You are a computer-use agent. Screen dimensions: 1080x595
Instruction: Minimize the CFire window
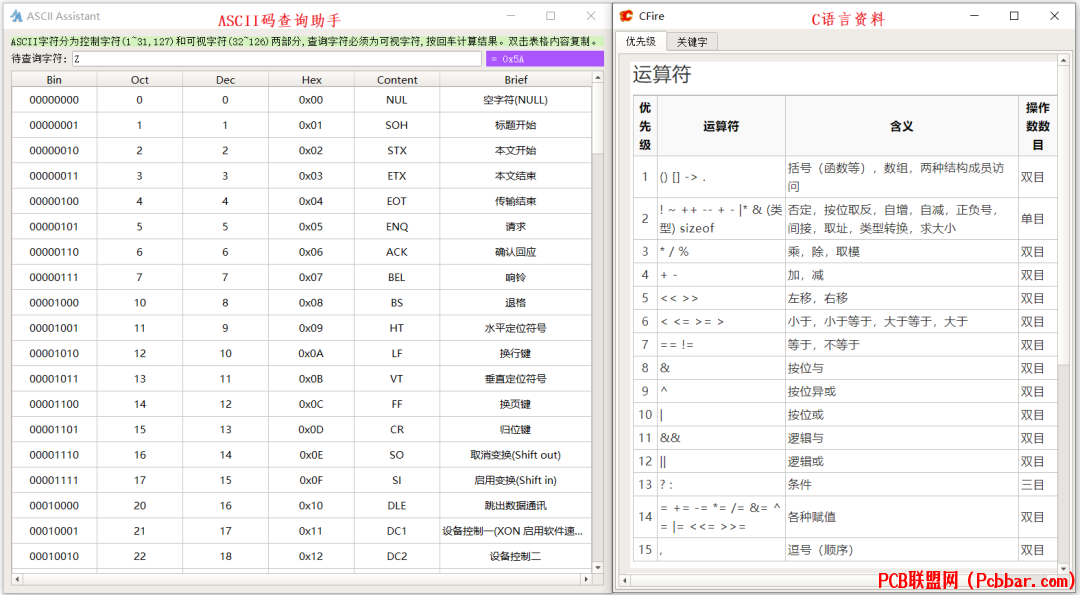tap(973, 16)
